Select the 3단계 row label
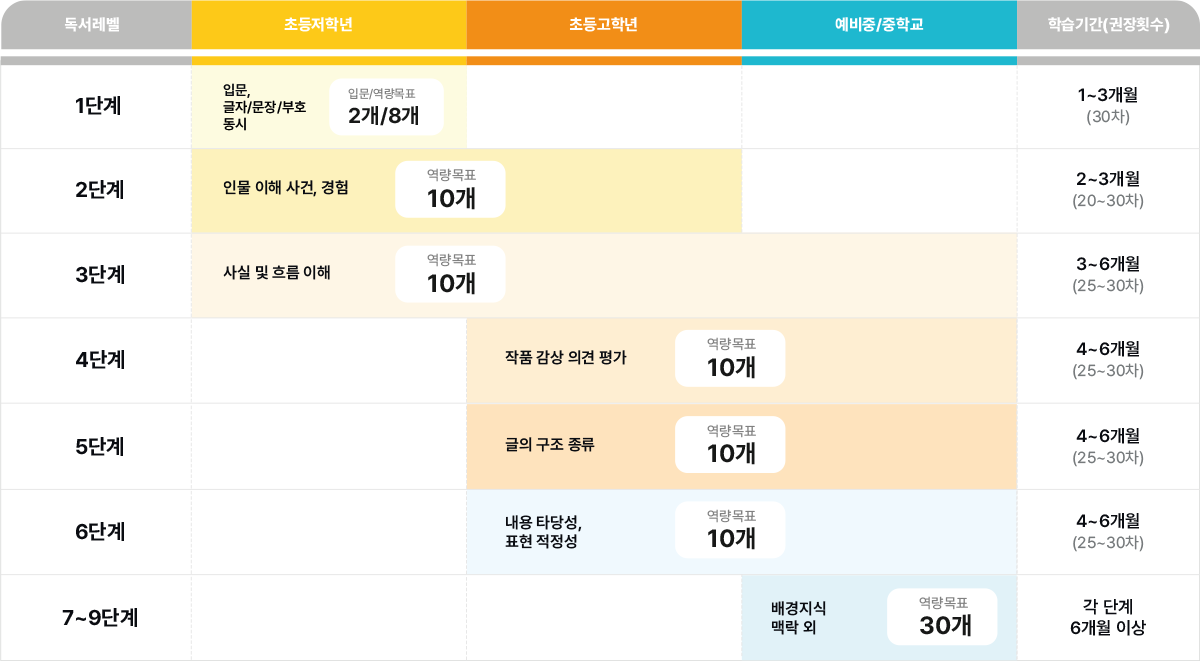 [x=95, y=275]
